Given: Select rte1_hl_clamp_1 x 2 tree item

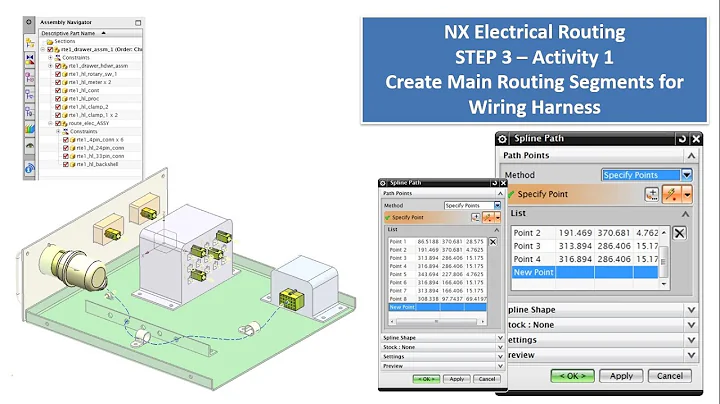Looking at the screenshot, I should coord(93,115).
